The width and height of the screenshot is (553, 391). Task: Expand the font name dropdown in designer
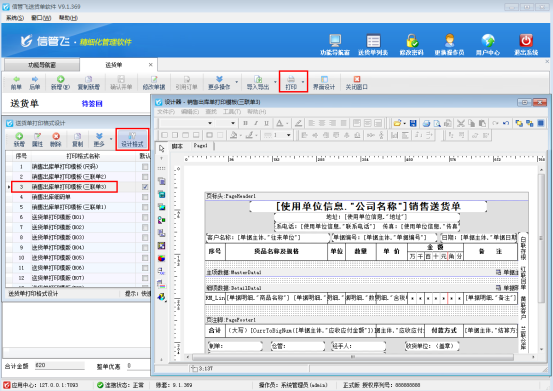click(x=210, y=123)
